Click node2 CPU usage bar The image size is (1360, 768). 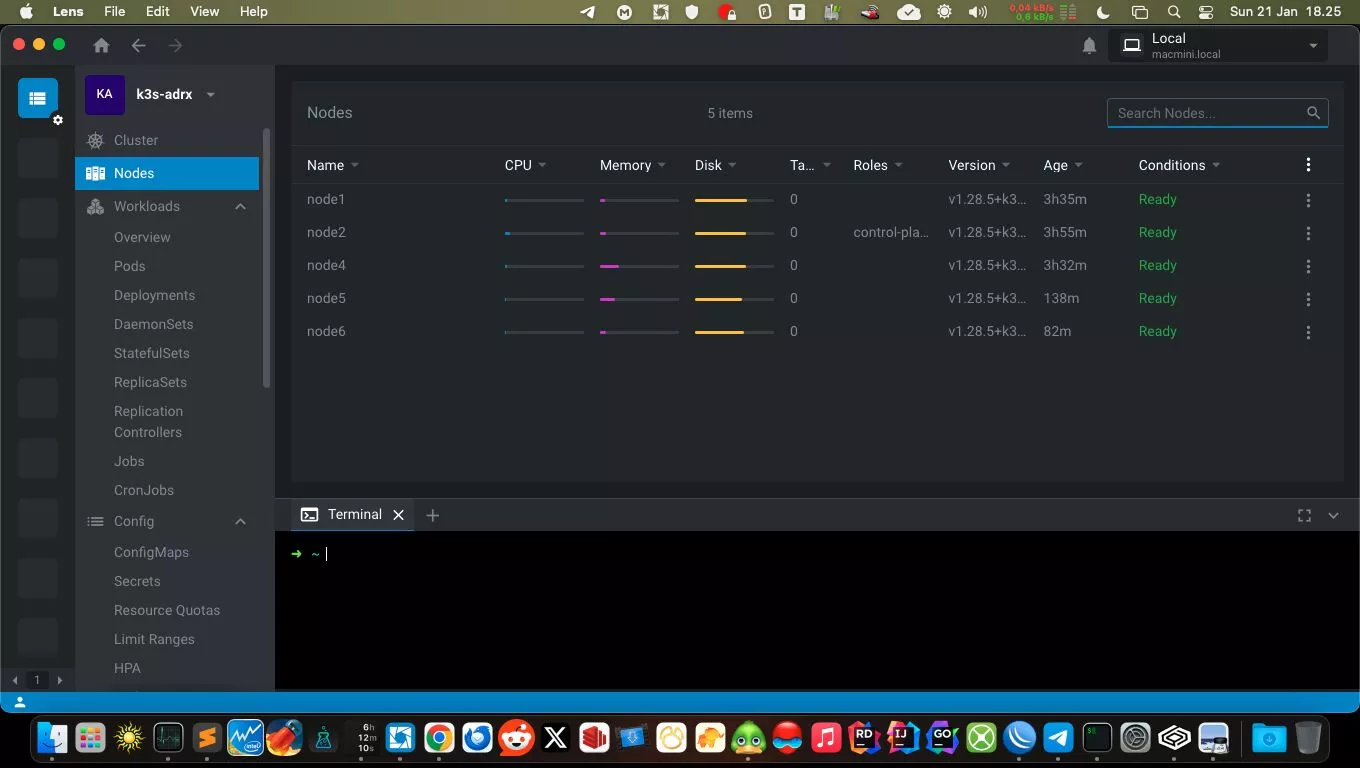[544, 233]
